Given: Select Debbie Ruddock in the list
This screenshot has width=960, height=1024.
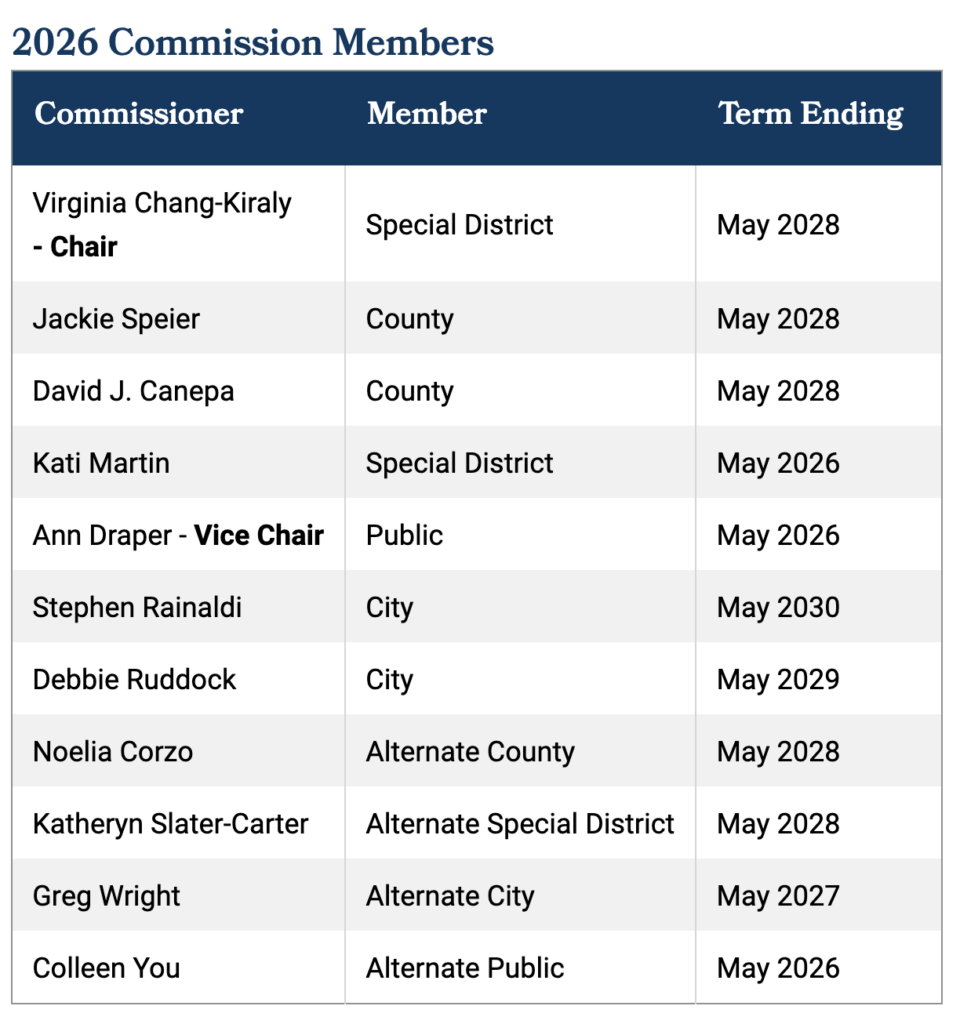Looking at the screenshot, I should click(x=134, y=680).
